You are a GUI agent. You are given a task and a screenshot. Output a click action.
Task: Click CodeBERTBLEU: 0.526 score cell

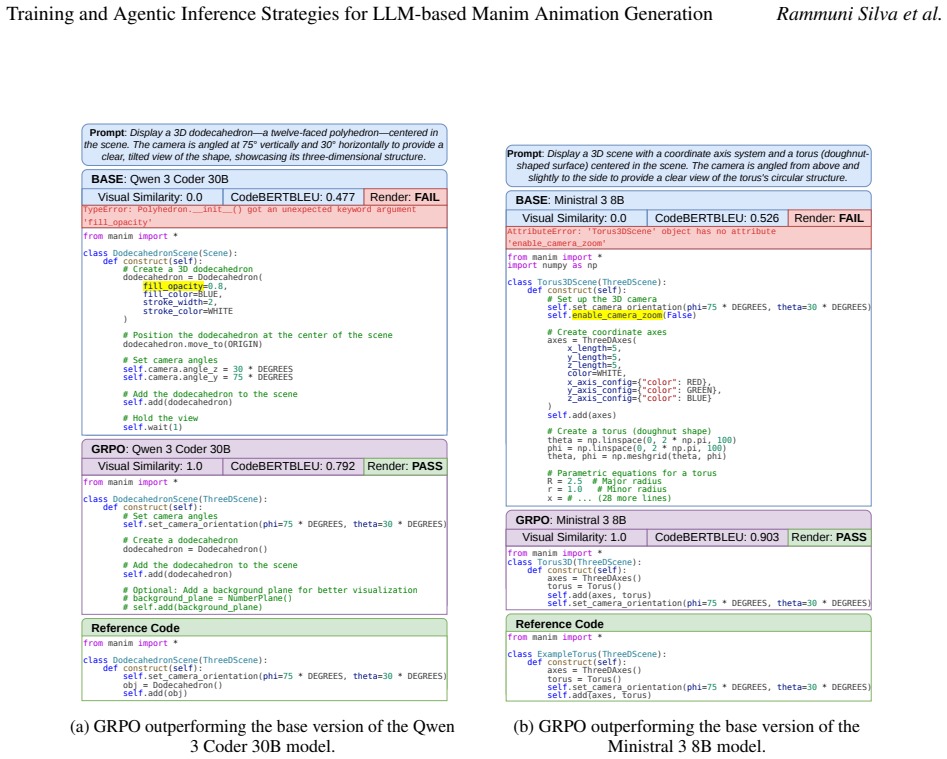(x=717, y=218)
